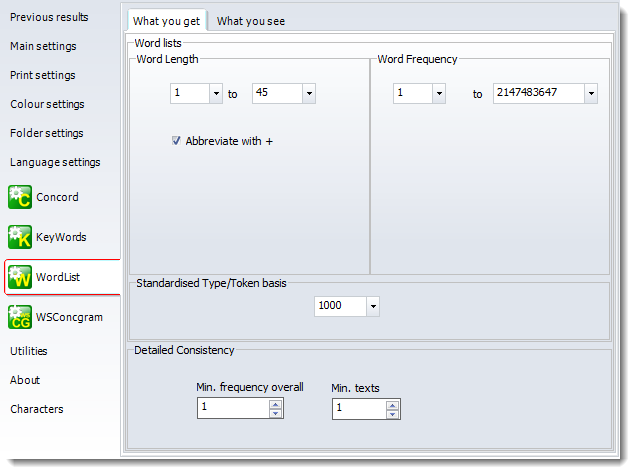Screen dimensions: 635x474
Task: Expand the minimum word length dropdown
Action: [216, 94]
